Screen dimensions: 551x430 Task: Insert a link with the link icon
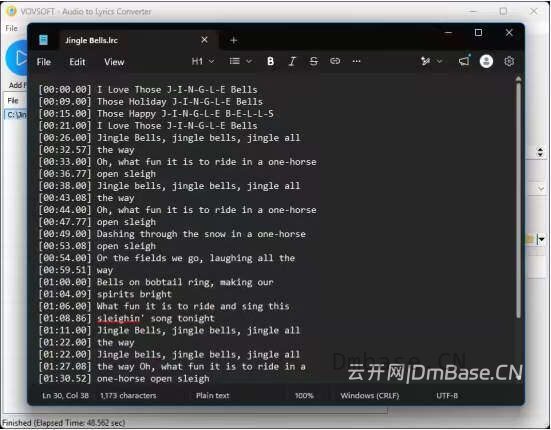[x=335, y=61]
